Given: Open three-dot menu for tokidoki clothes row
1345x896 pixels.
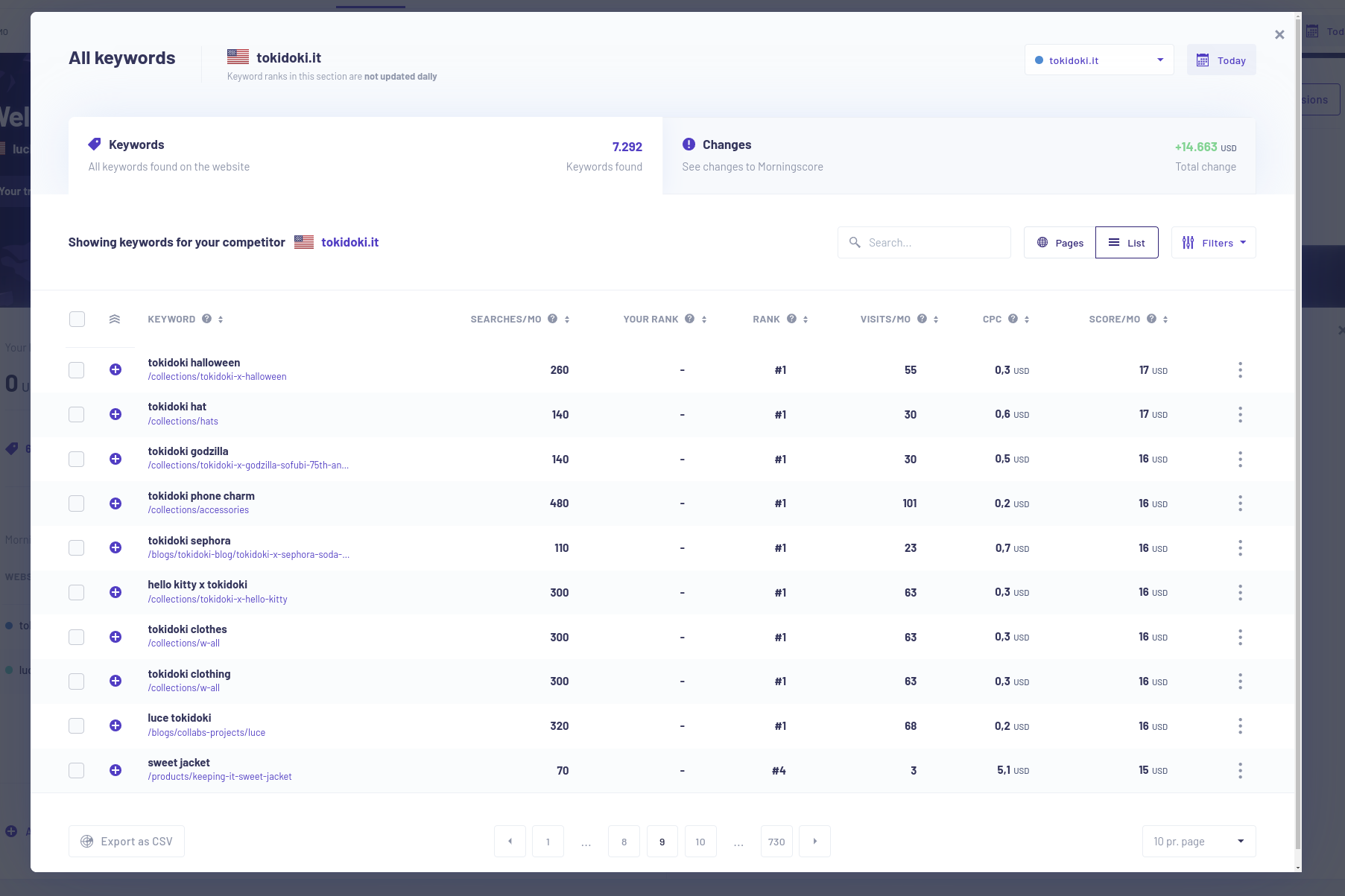Looking at the screenshot, I should pos(1240,637).
